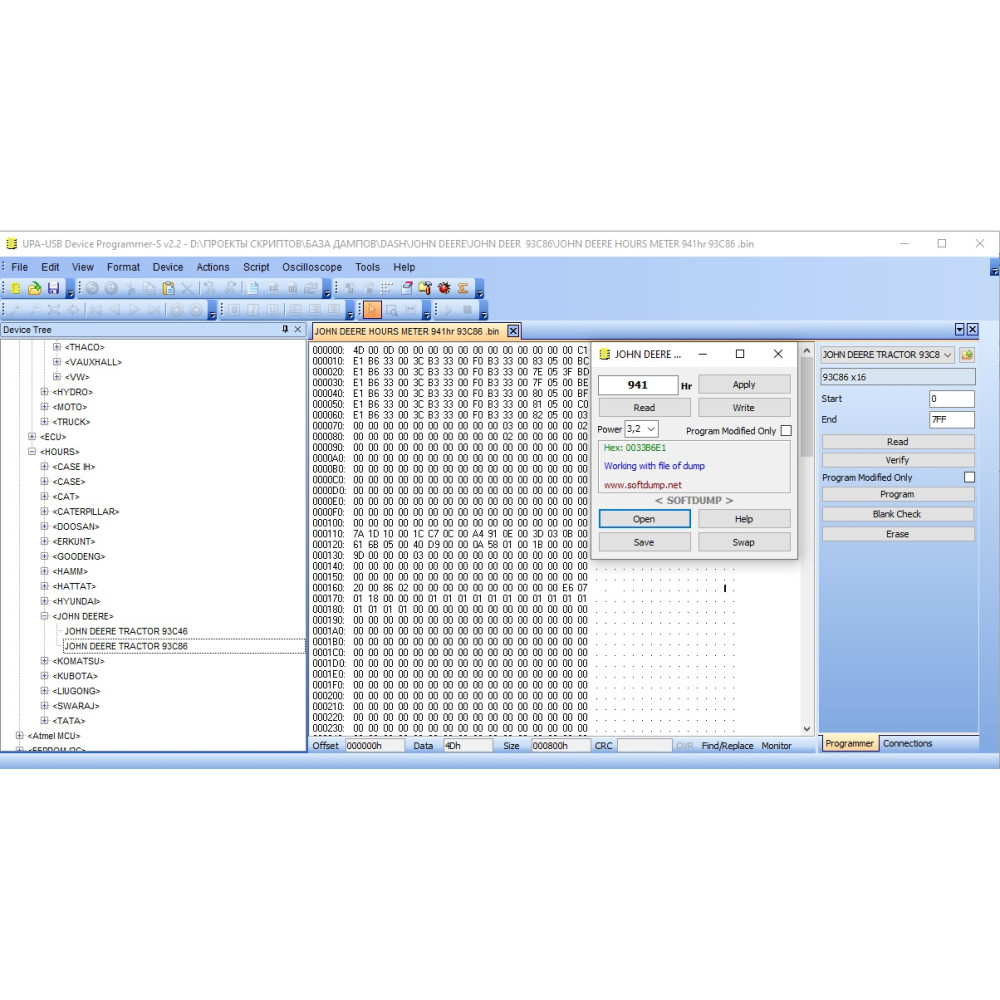Viewport: 1000px width, 1000px height.
Task: Click Apply in the JOHN DEERE dialog
Action: pyautogui.click(x=744, y=385)
